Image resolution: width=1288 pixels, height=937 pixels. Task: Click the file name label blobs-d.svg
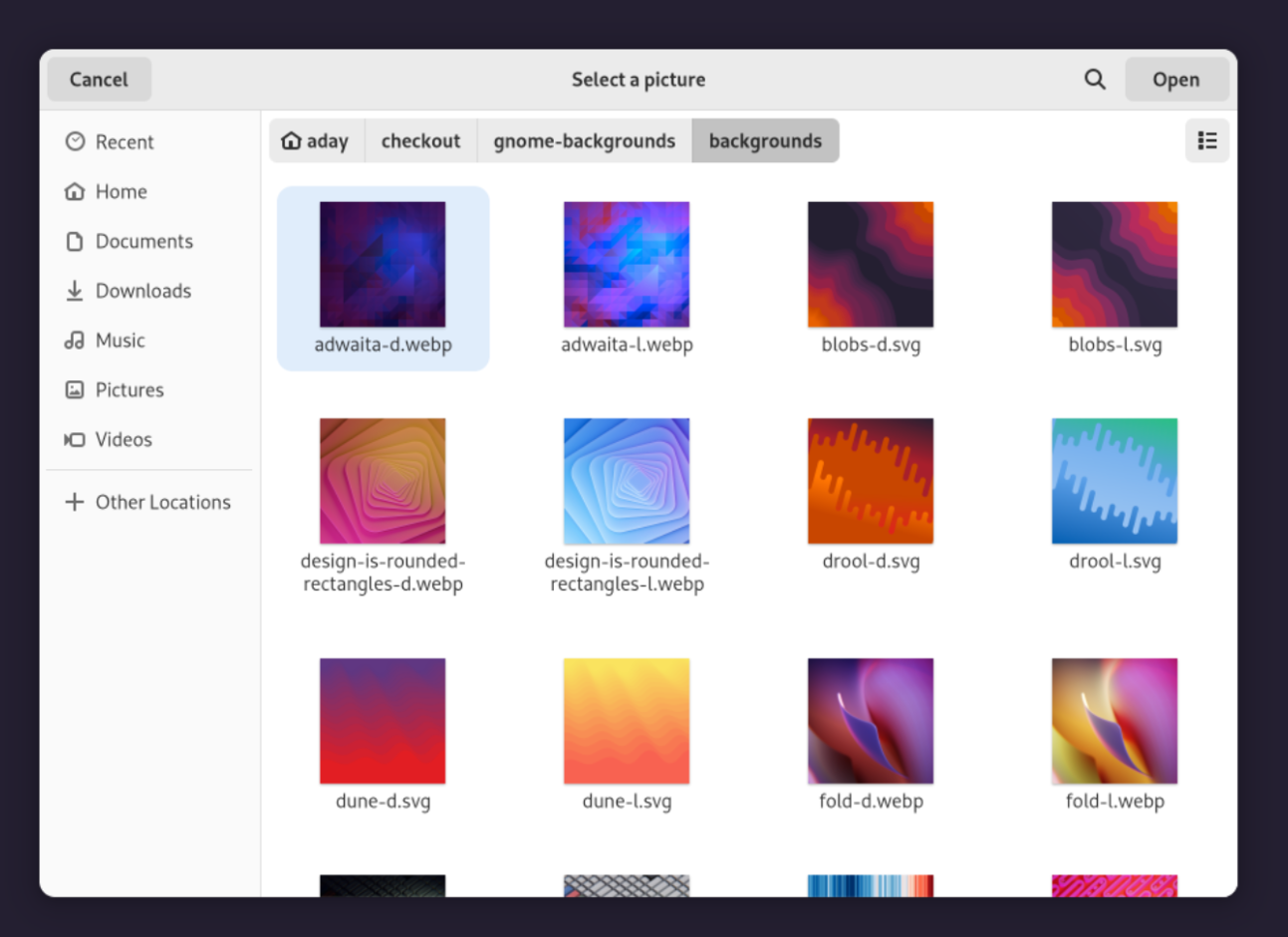pyautogui.click(x=871, y=345)
